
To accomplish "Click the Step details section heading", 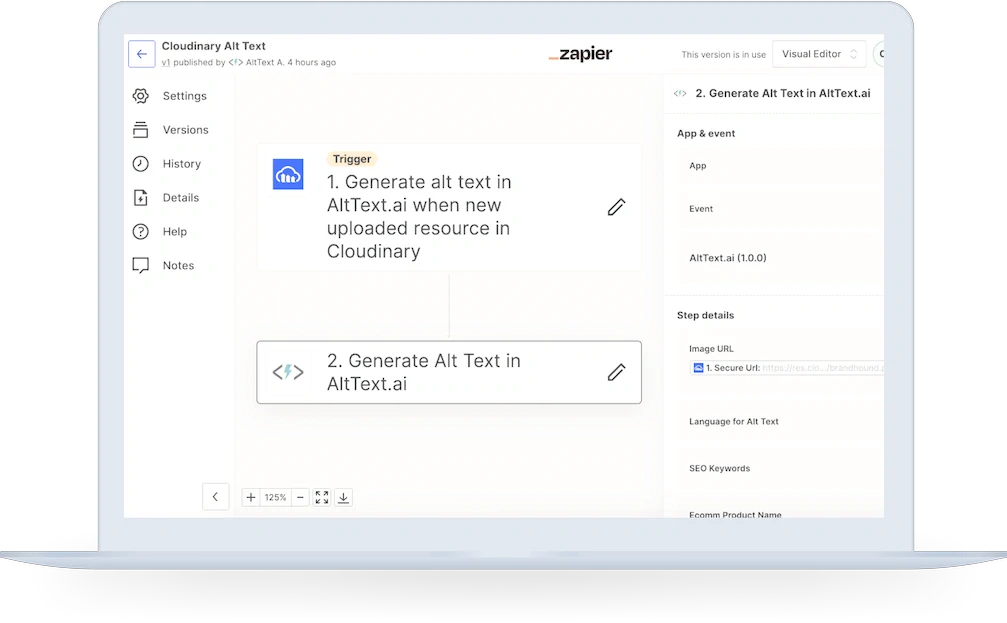I will click(x=705, y=315).
